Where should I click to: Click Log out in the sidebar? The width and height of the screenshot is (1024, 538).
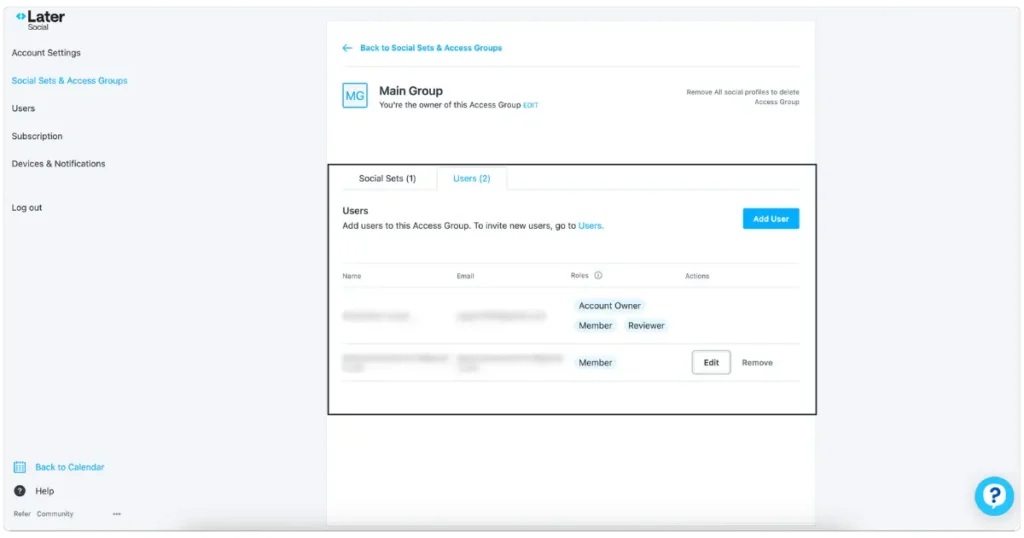27,208
